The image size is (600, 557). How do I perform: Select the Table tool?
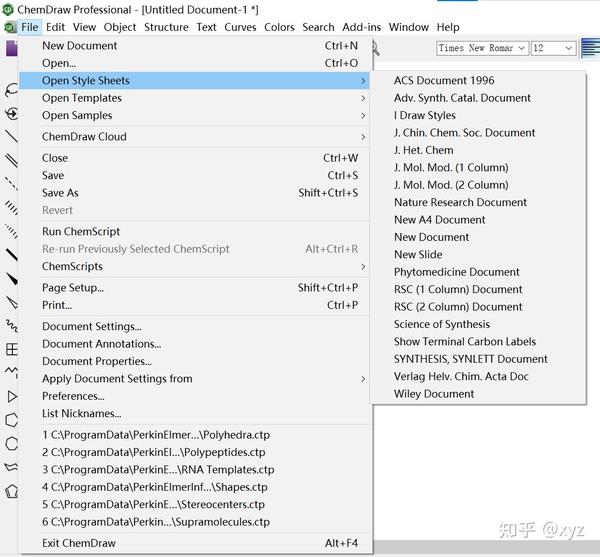11,349
